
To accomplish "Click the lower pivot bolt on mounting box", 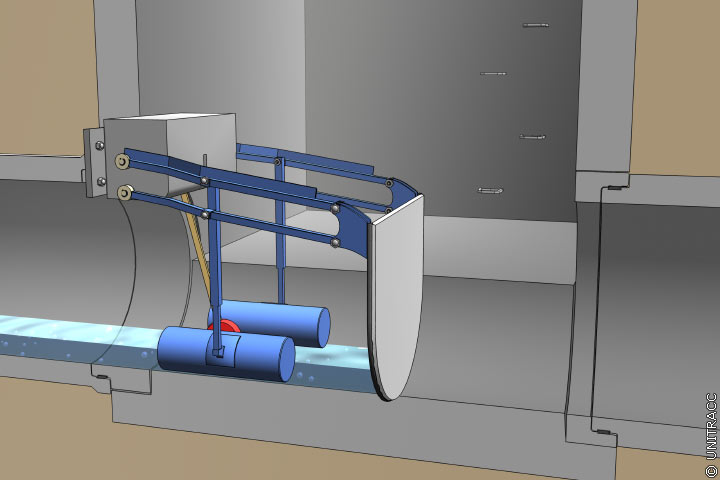I will pos(124,190).
